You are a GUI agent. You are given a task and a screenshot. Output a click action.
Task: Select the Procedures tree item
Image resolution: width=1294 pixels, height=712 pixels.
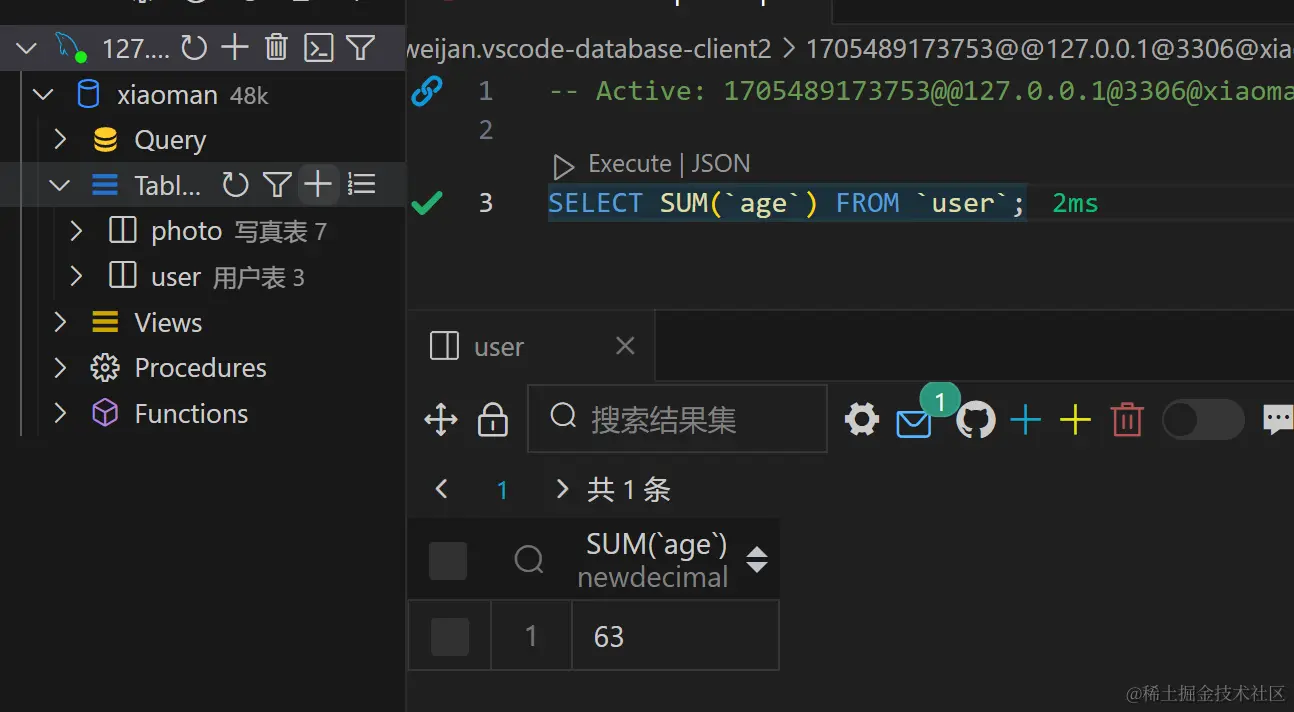pyautogui.click(x=201, y=368)
